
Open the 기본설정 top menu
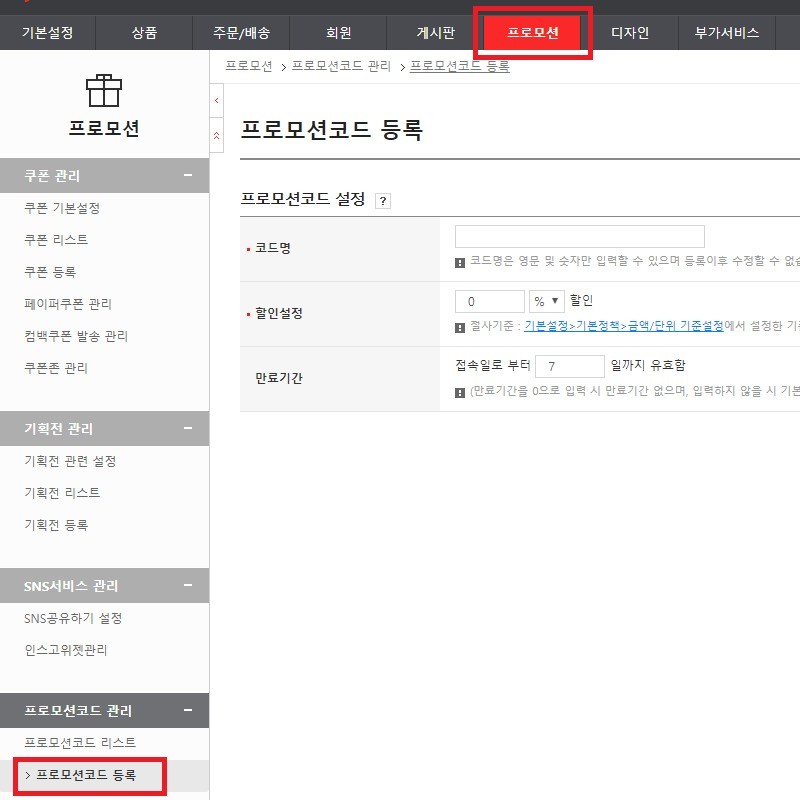click(x=47, y=33)
